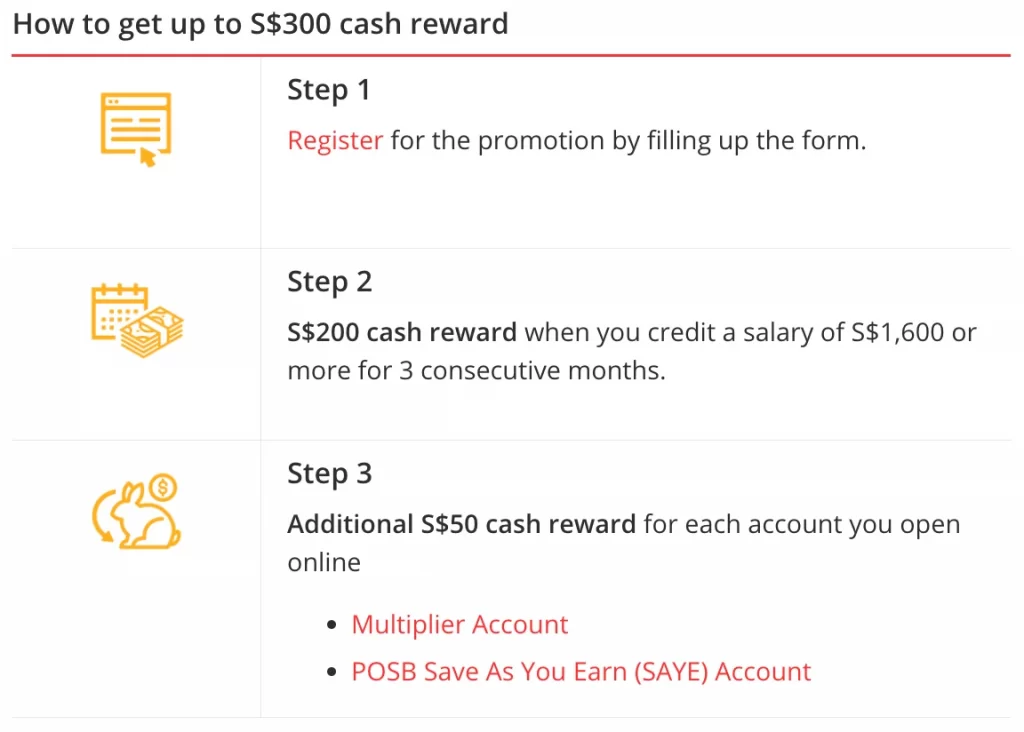Select the Step 1 heading
The height and width of the screenshot is (732, 1024).
coord(329,90)
